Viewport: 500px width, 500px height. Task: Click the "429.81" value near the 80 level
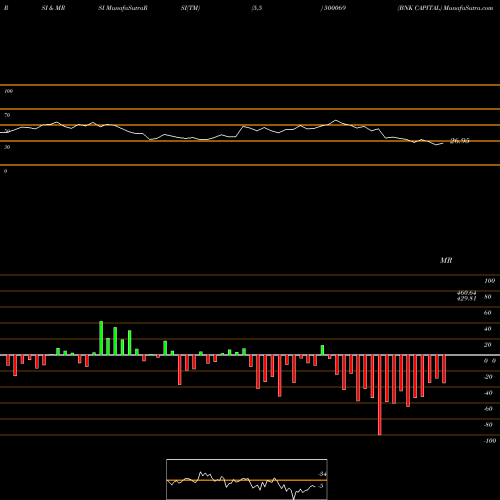466,299
